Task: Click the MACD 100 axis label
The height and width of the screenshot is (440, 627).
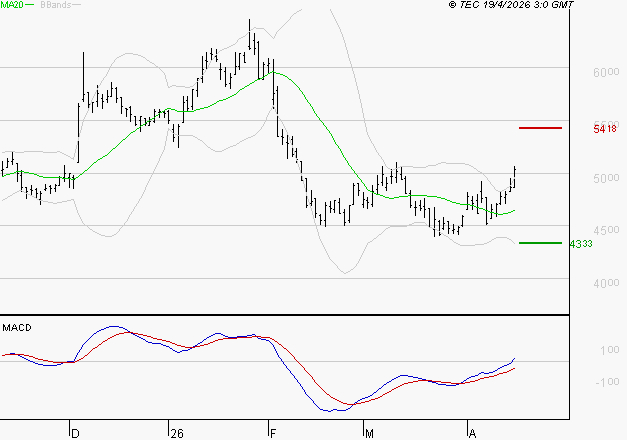Action: click(610, 350)
